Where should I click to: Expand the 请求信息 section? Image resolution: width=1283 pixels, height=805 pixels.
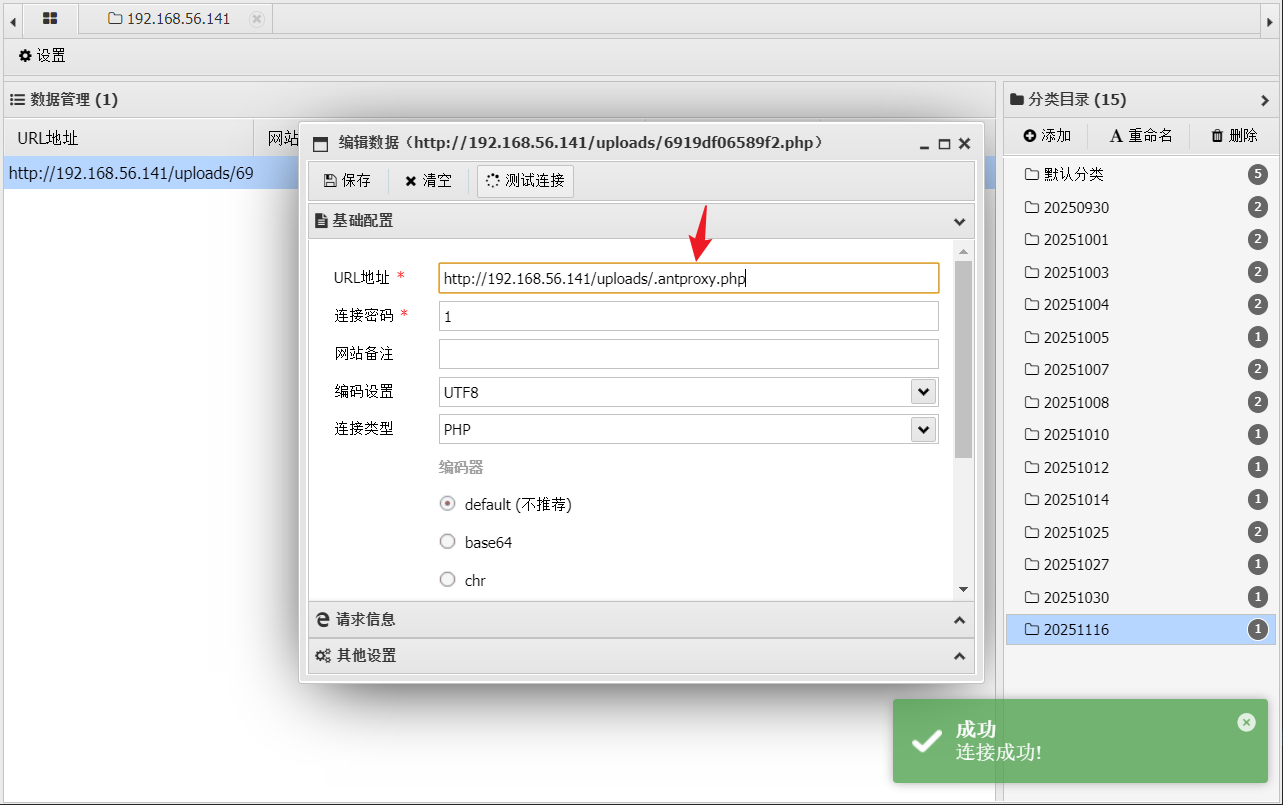[640, 620]
